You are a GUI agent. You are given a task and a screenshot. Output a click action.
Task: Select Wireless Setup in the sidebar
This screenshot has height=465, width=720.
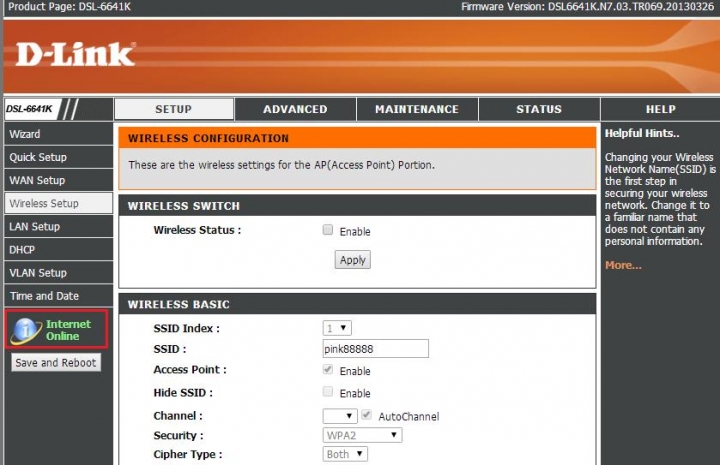(x=58, y=203)
